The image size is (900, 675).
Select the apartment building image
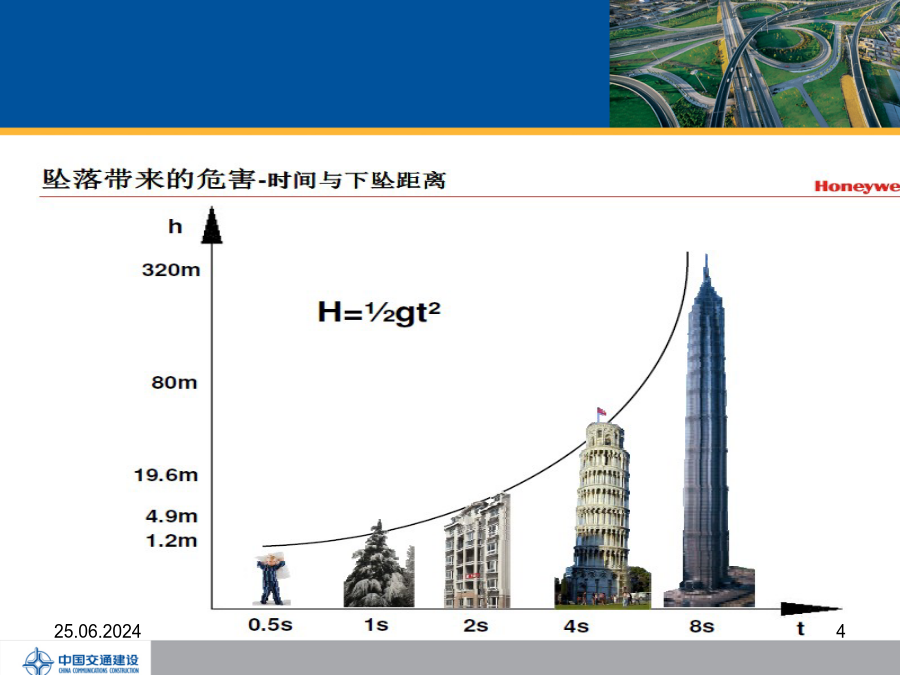click(477, 551)
